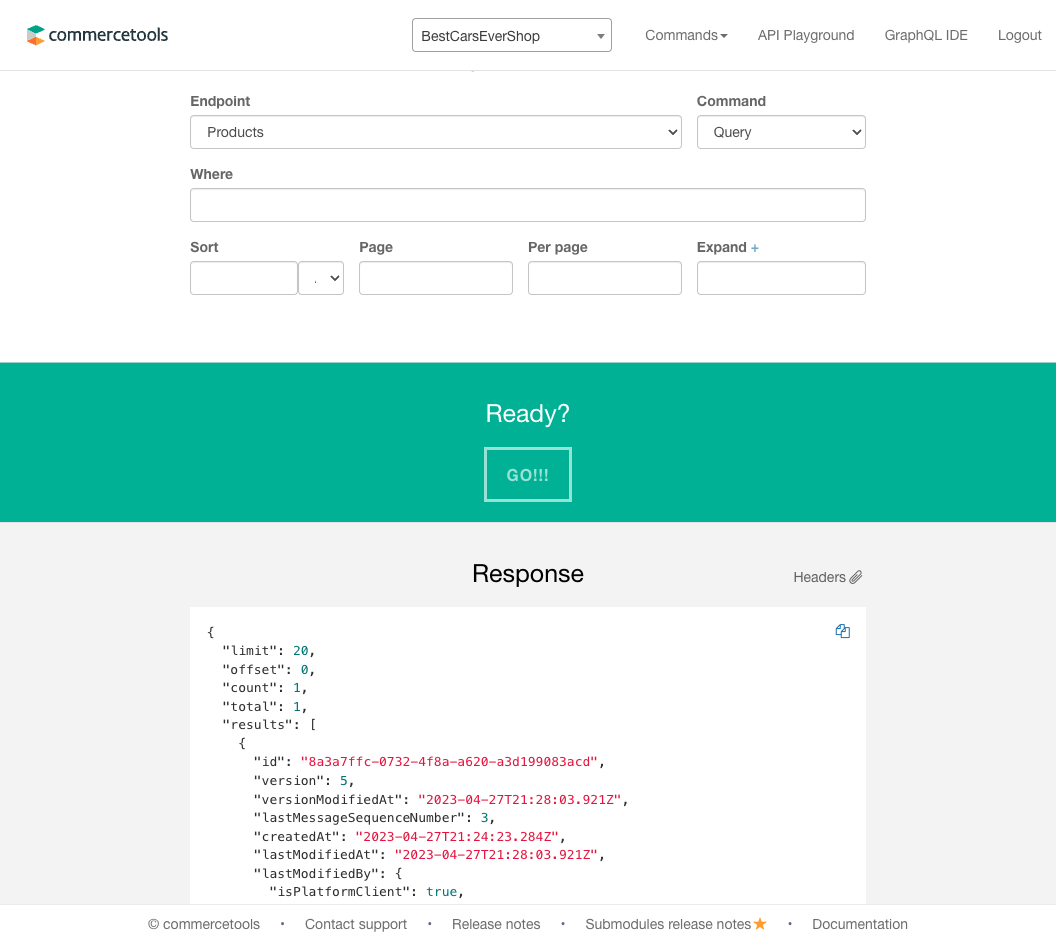This screenshot has height=944, width=1056.
Task: Open the BestCarsEverShop project dropdown
Action: (511, 35)
